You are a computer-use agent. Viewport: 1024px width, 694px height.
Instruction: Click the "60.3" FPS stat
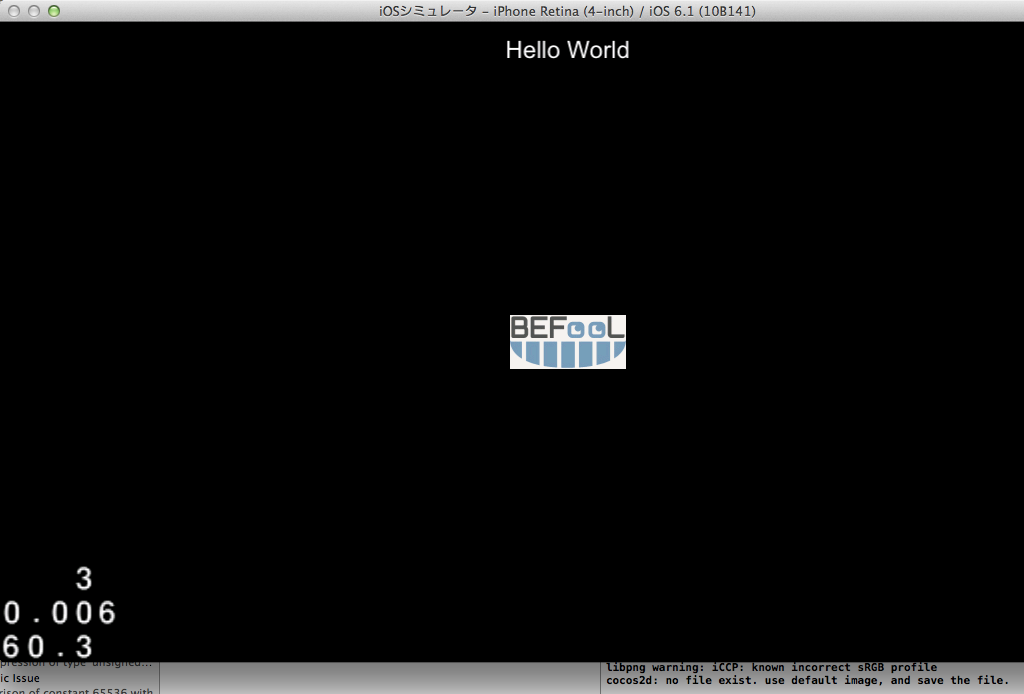(48, 647)
